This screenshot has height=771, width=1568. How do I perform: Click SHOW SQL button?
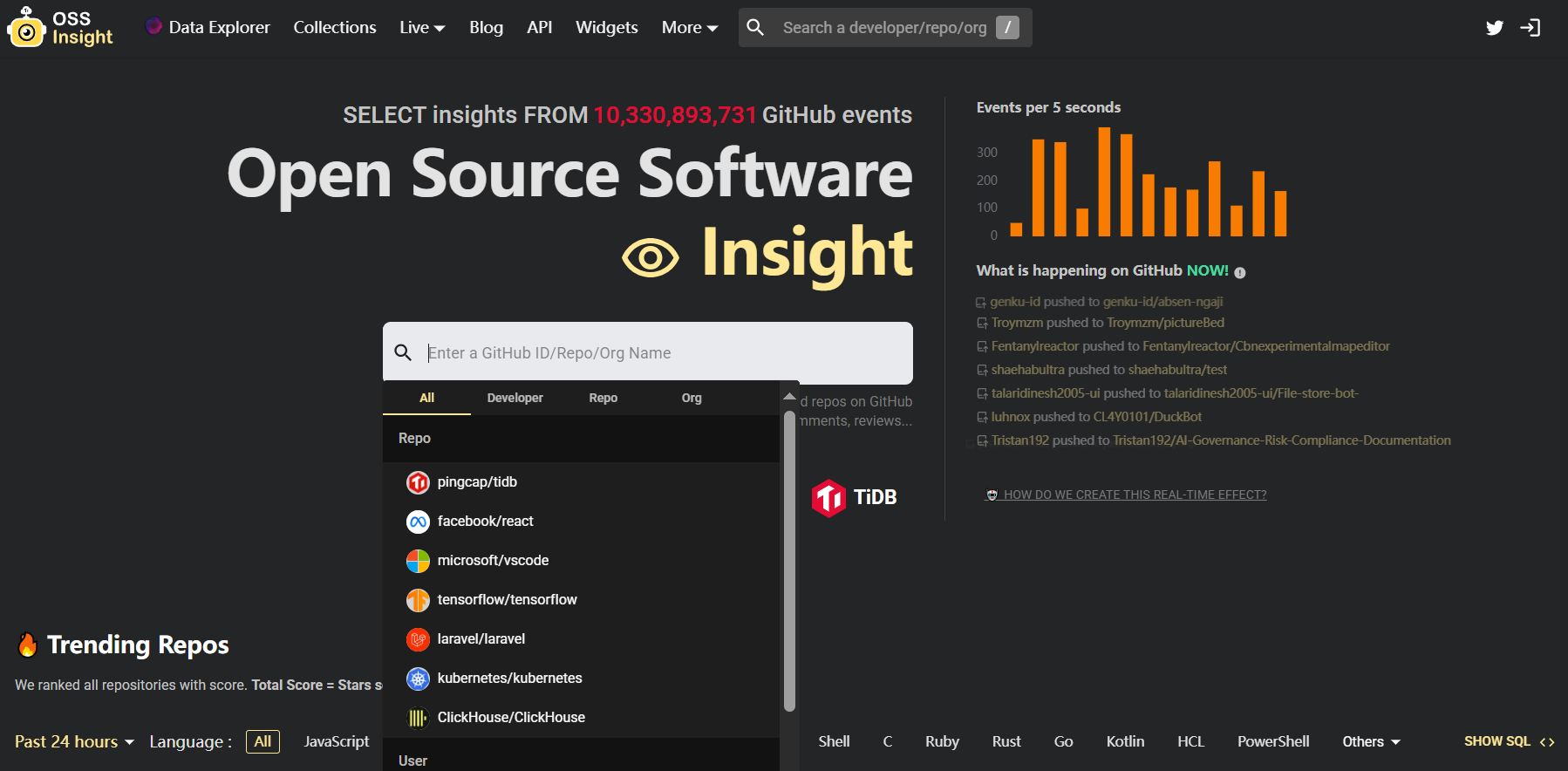(1510, 741)
